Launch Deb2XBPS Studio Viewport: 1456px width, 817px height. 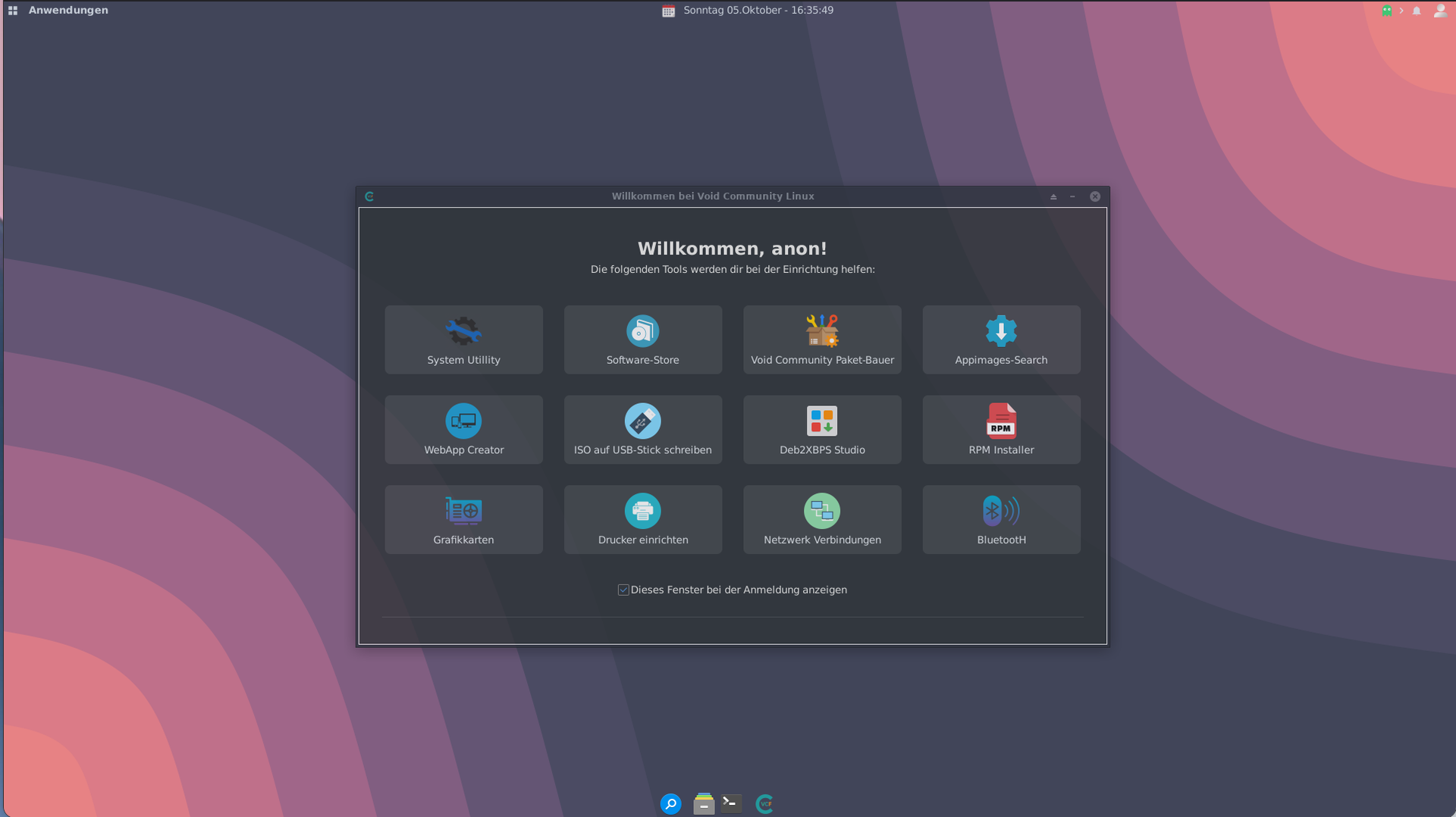point(822,430)
